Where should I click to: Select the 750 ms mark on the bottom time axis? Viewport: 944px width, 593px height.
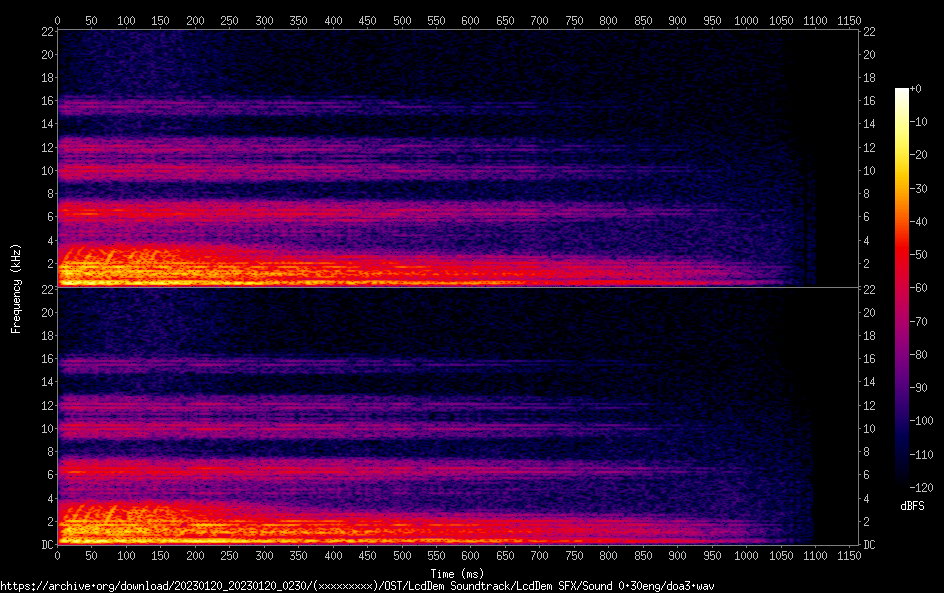574,555
